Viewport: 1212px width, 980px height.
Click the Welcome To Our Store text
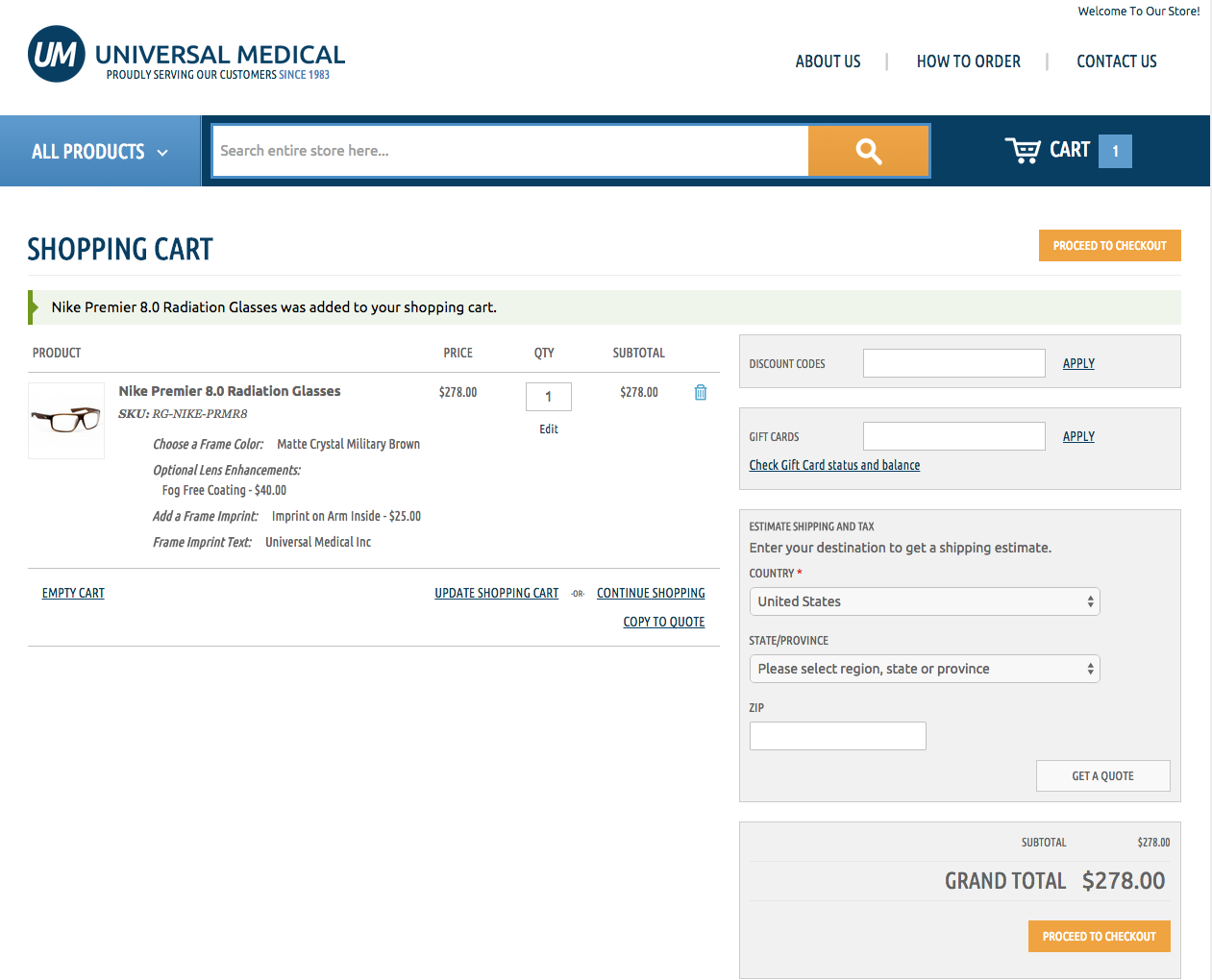pos(1139,12)
